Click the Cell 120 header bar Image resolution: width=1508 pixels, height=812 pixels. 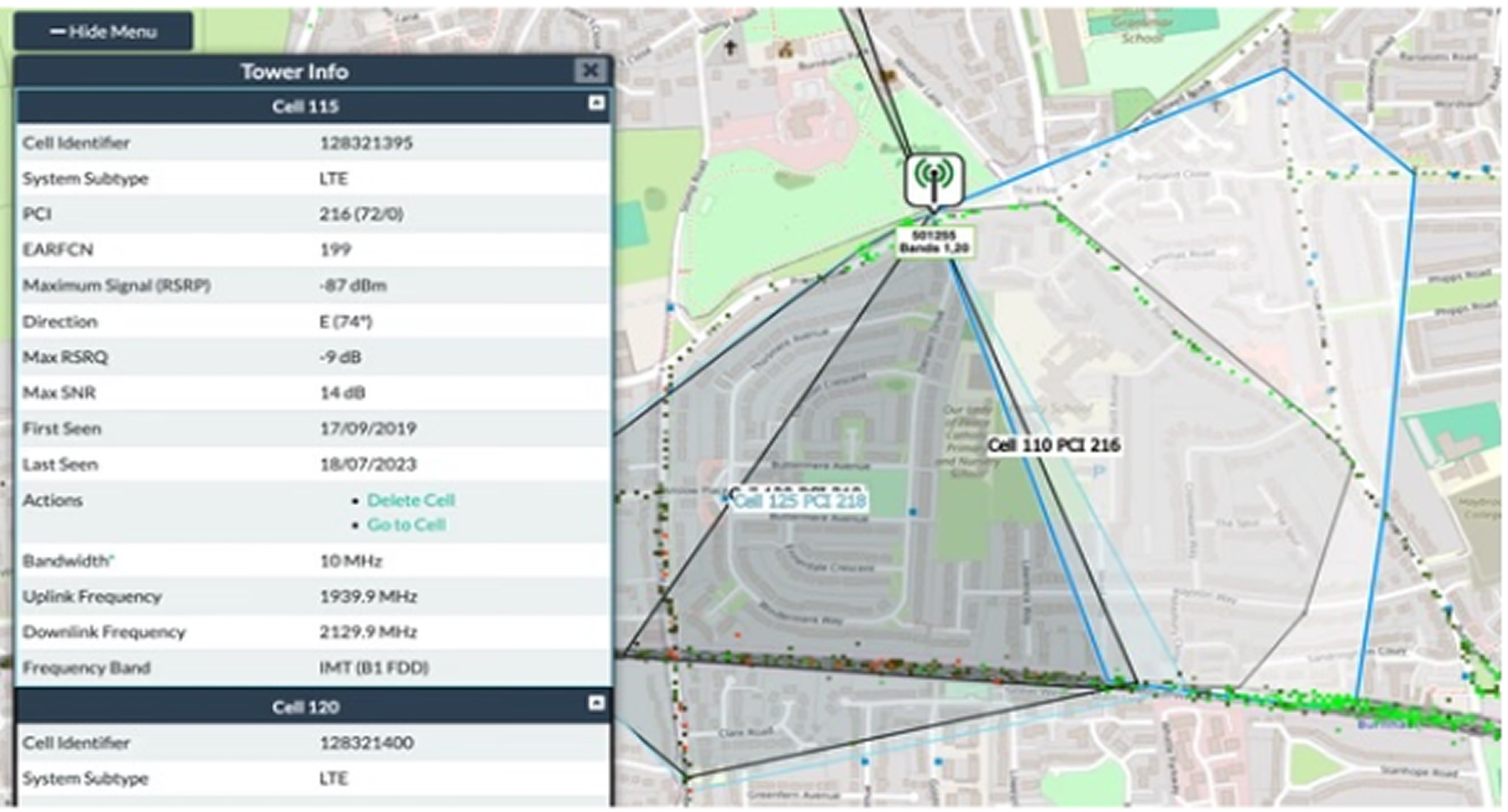pyautogui.click(x=305, y=707)
